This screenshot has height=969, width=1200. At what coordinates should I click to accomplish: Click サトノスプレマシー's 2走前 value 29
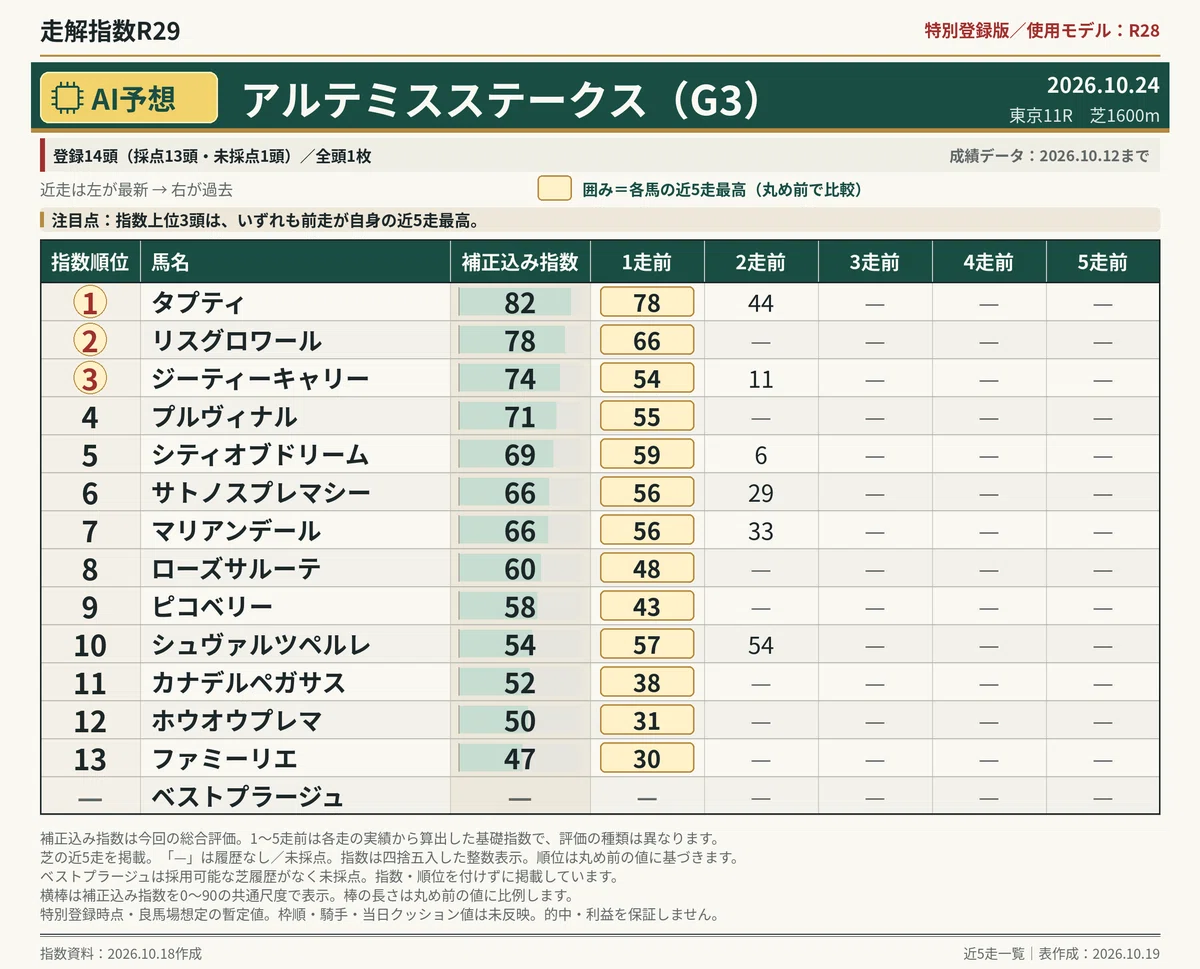coord(761,493)
